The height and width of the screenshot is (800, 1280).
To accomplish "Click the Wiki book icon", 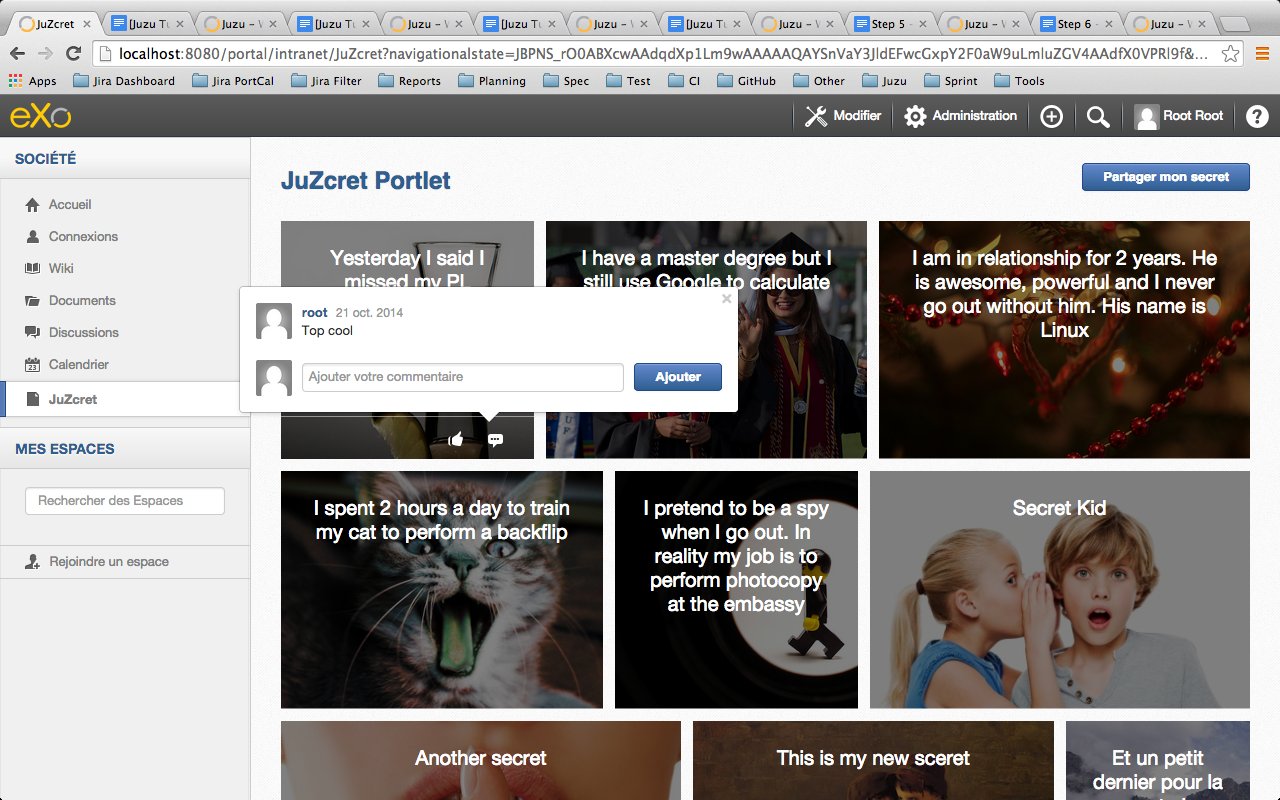I will 32,268.
